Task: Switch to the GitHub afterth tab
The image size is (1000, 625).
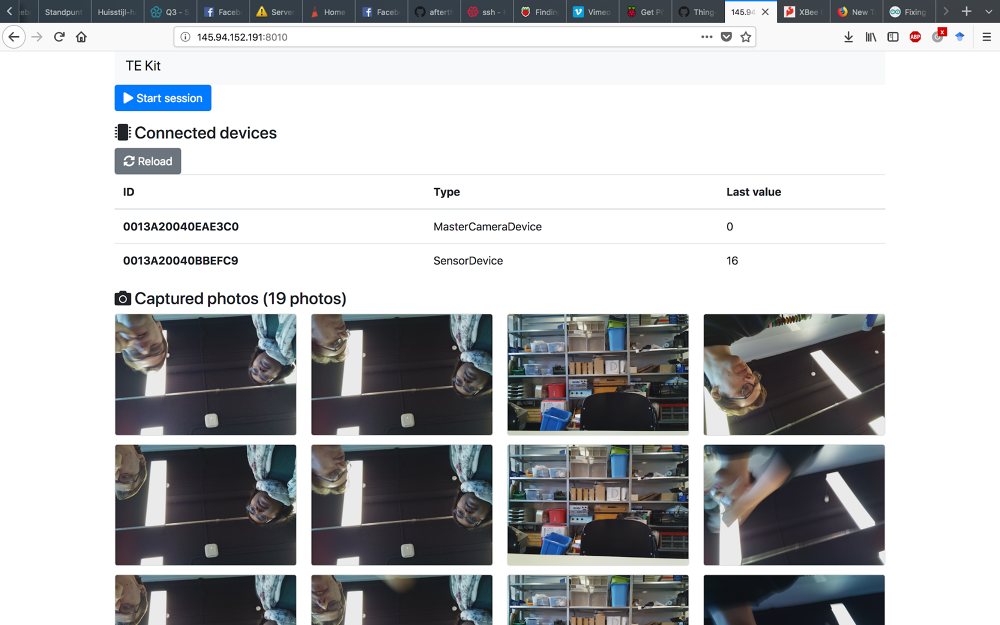Action: point(434,11)
